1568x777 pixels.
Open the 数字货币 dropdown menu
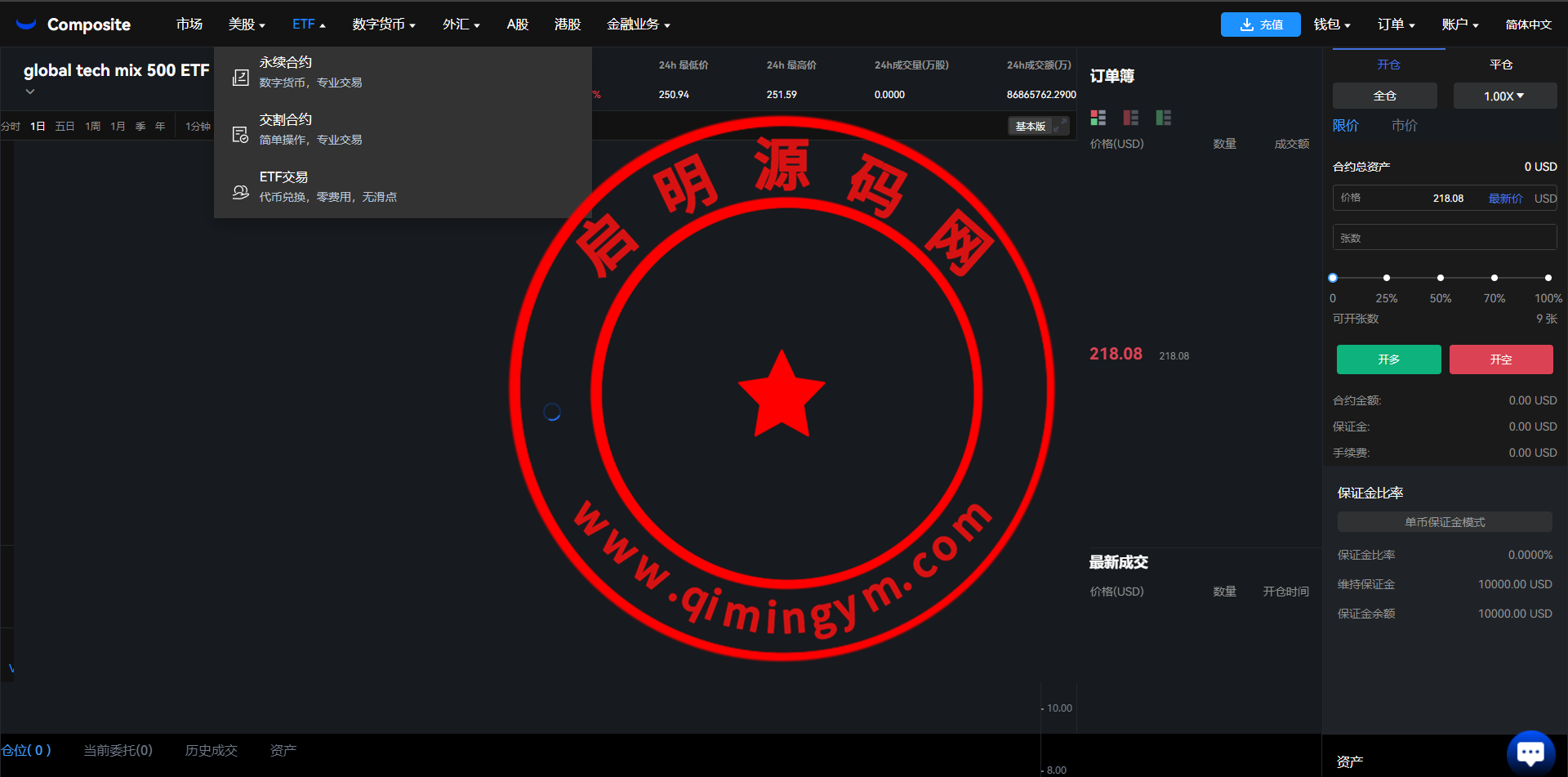click(384, 25)
